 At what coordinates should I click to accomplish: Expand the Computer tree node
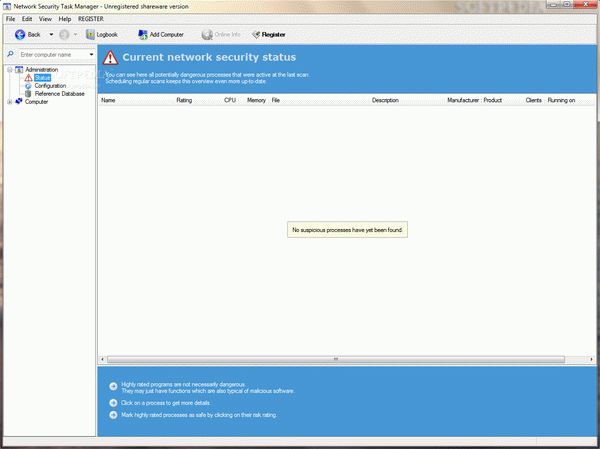coord(10,102)
